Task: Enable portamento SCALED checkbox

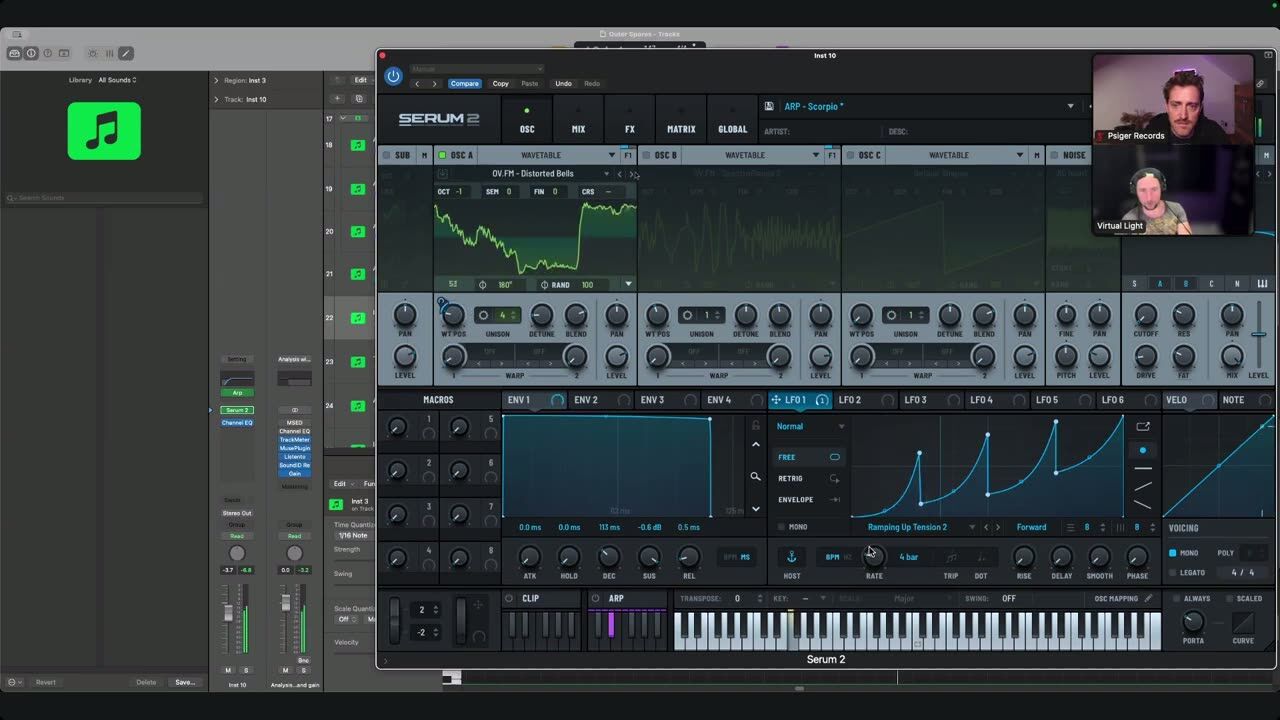Action: coord(1228,599)
